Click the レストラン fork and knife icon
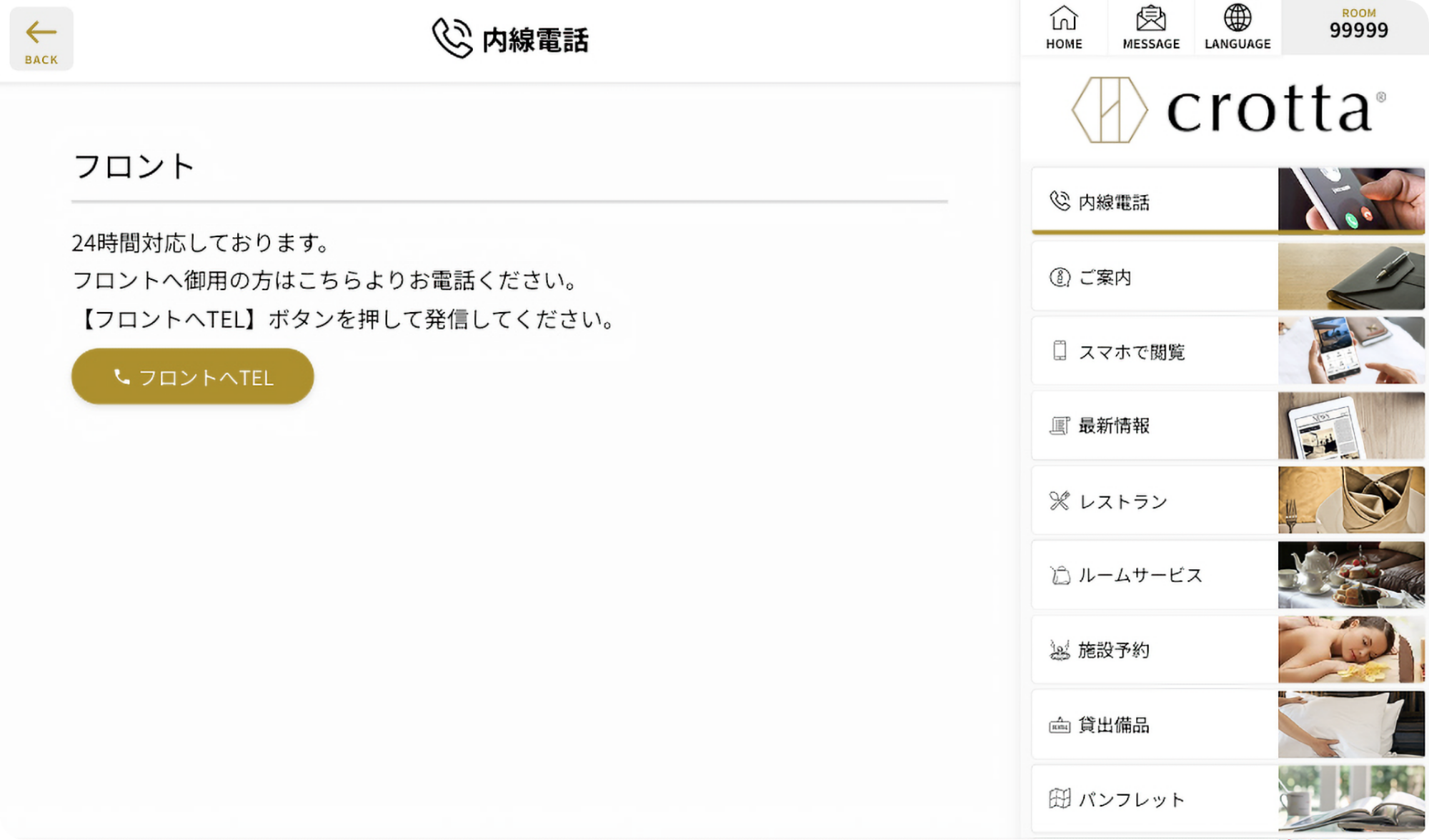 1059,501
